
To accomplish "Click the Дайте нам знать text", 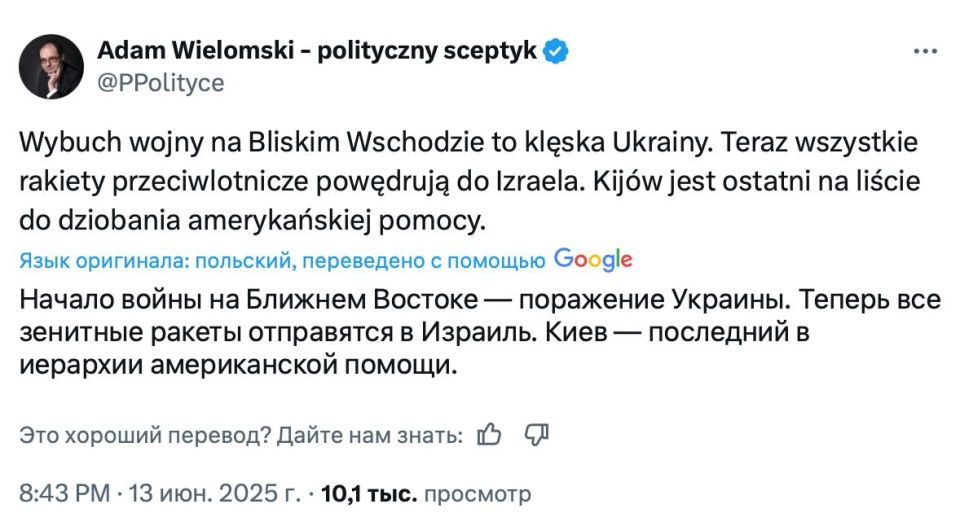I will [370, 436].
